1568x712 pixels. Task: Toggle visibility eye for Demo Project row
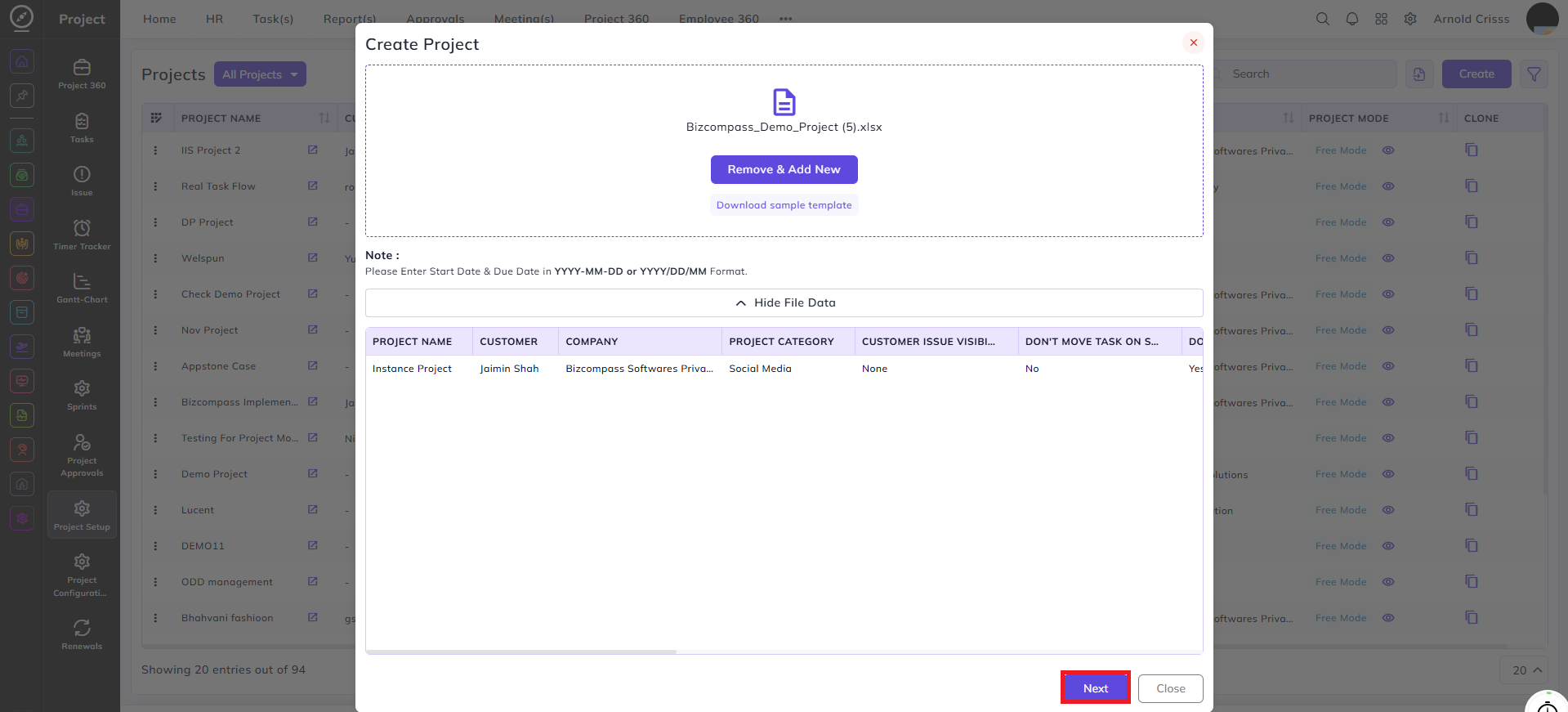[1388, 474]
